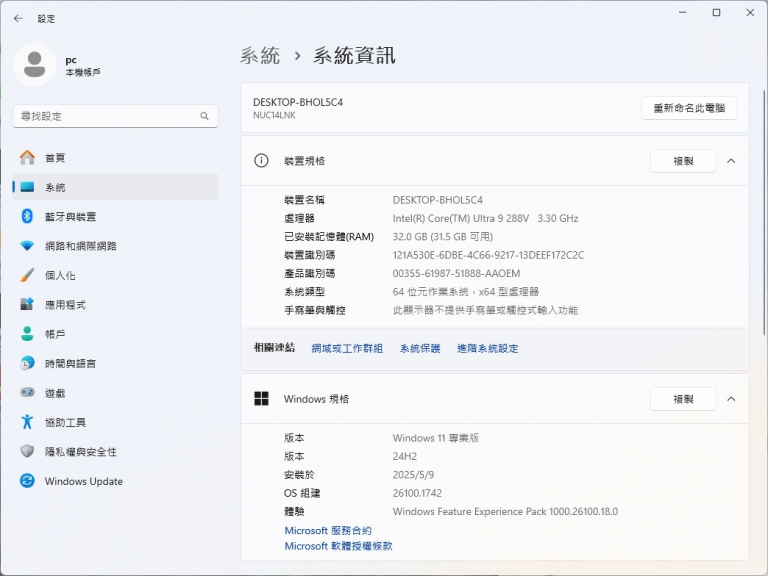Click the RAM value 32.0 GB
The image size is (768, 576).
click(443, 237)
